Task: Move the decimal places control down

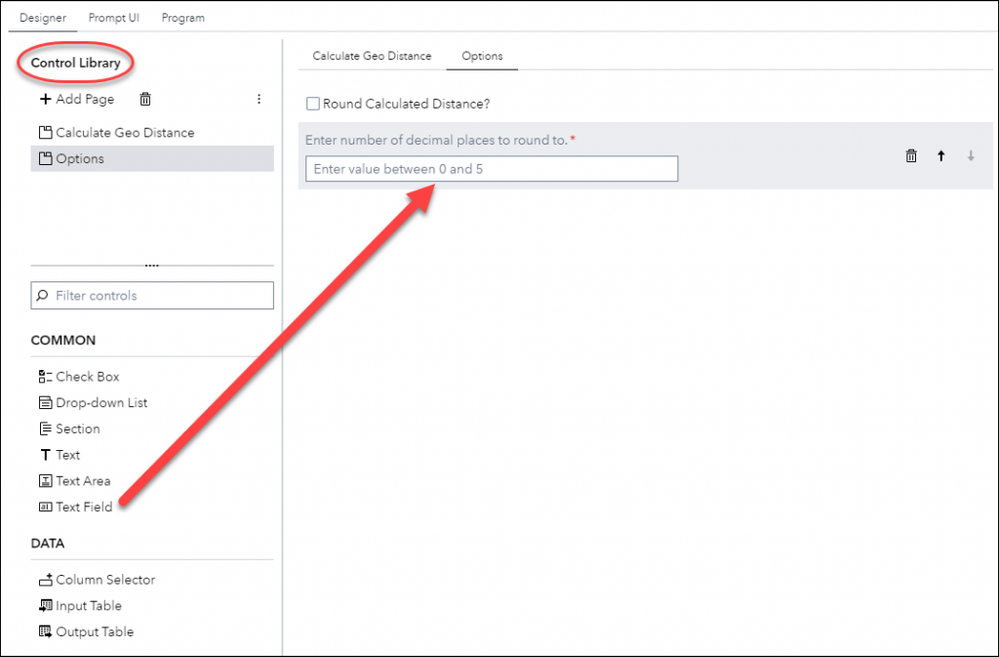Action: (x=970, y=156)
